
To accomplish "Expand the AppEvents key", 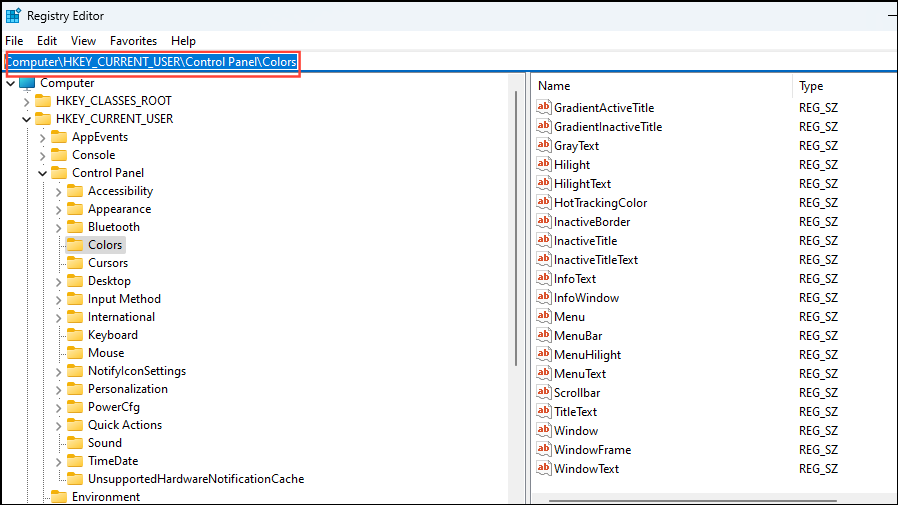I will pyautogui.click(x=42, y=138).
